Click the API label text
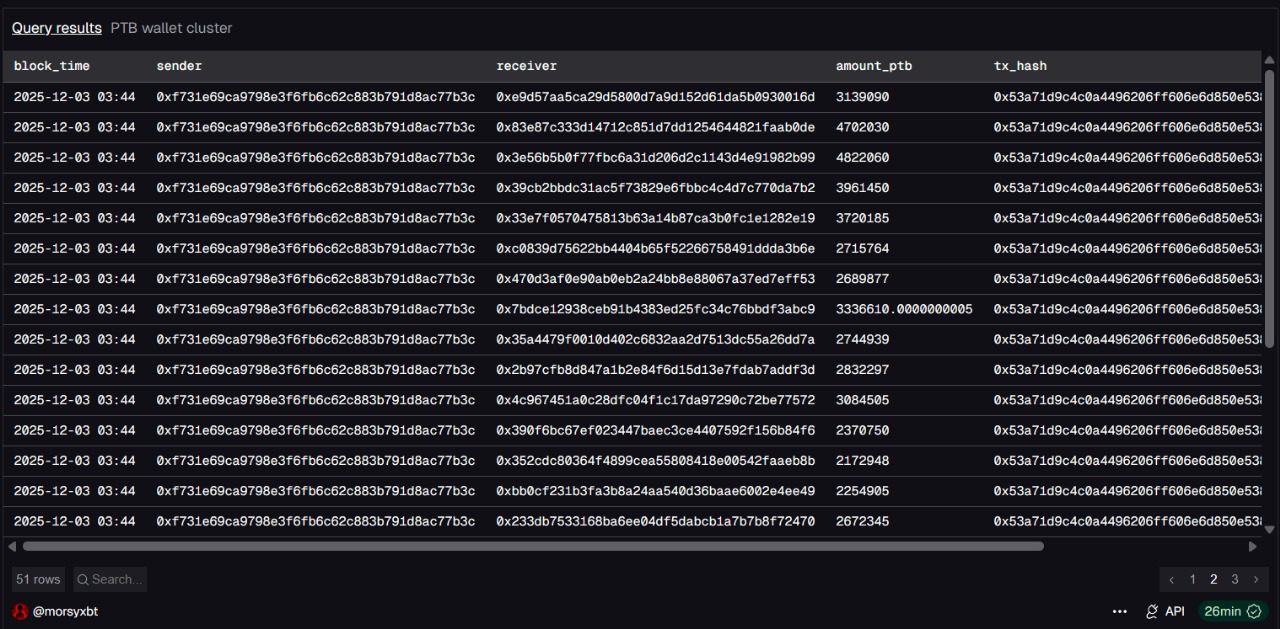1280x629 pixels. click(x=1175, y=611)
